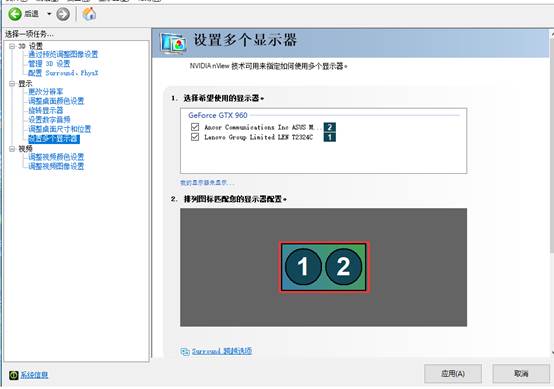
Task: Open 管理 3D 设置 task
Action: pyautogui.click(x=49, y=64)
